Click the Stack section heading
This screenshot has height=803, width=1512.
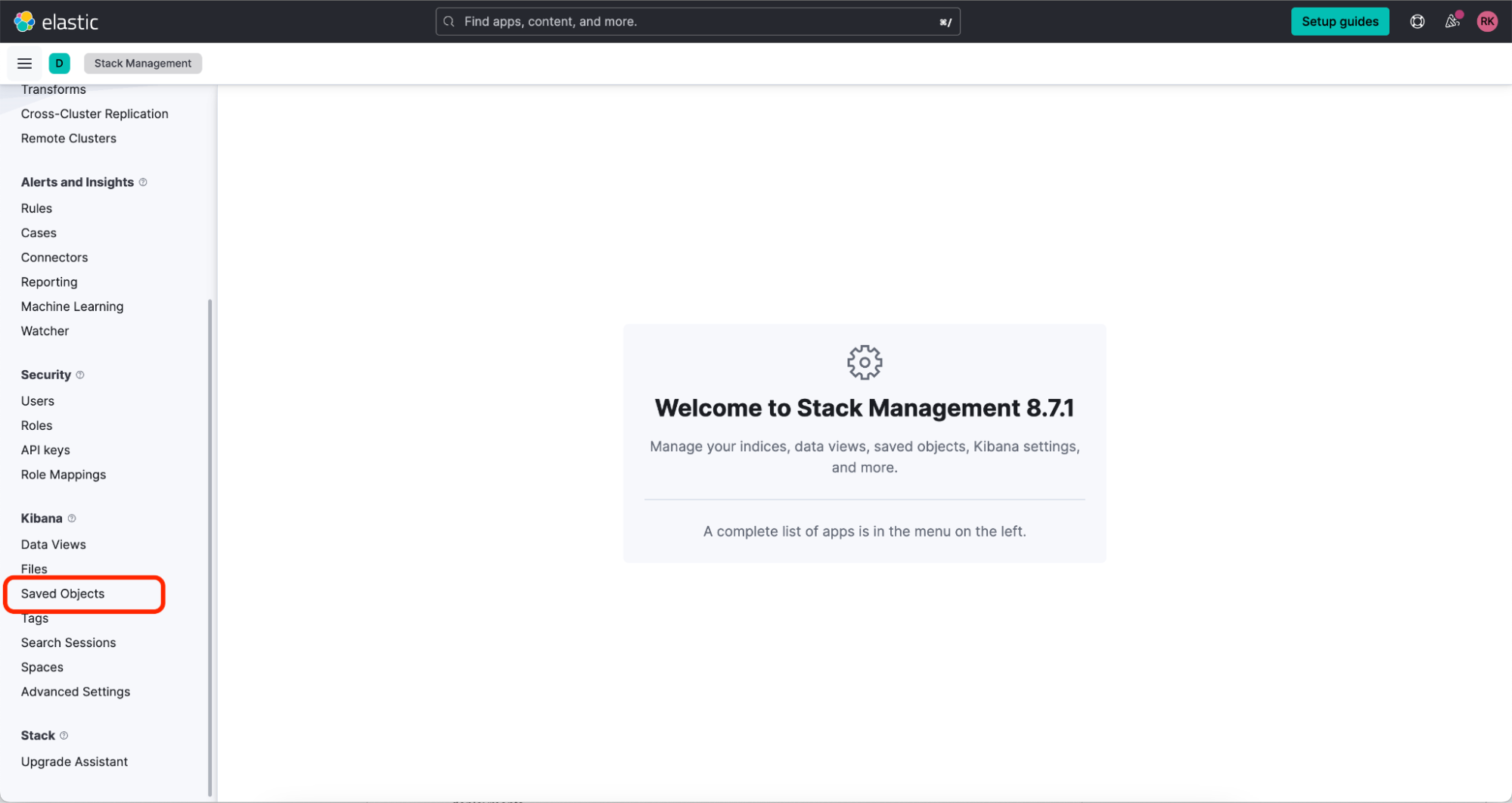pyautogui.click(x=38, y=736)
